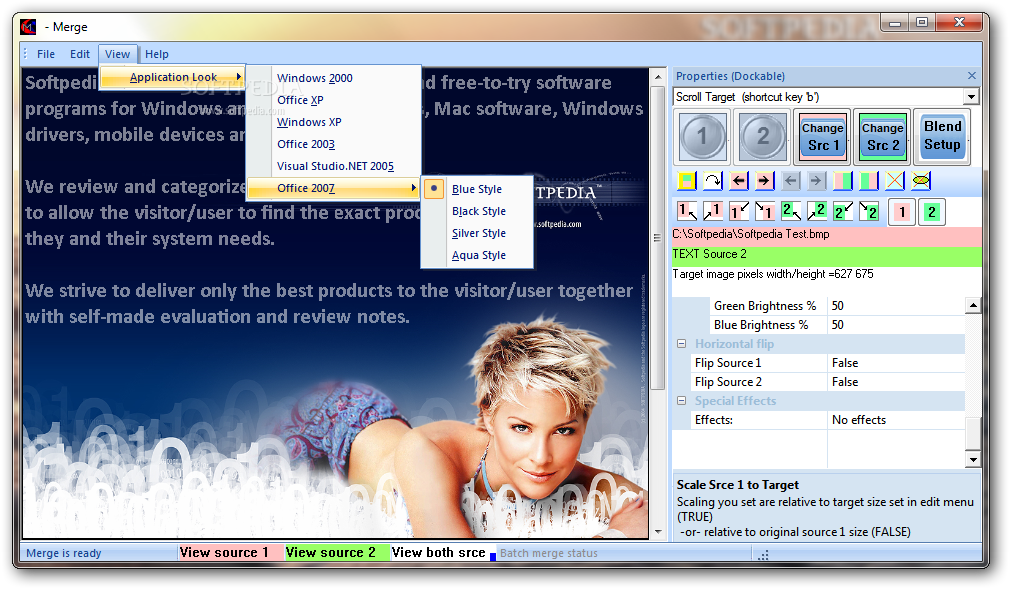Edit the Green Brightness % value 50

(x=895, y=306)
